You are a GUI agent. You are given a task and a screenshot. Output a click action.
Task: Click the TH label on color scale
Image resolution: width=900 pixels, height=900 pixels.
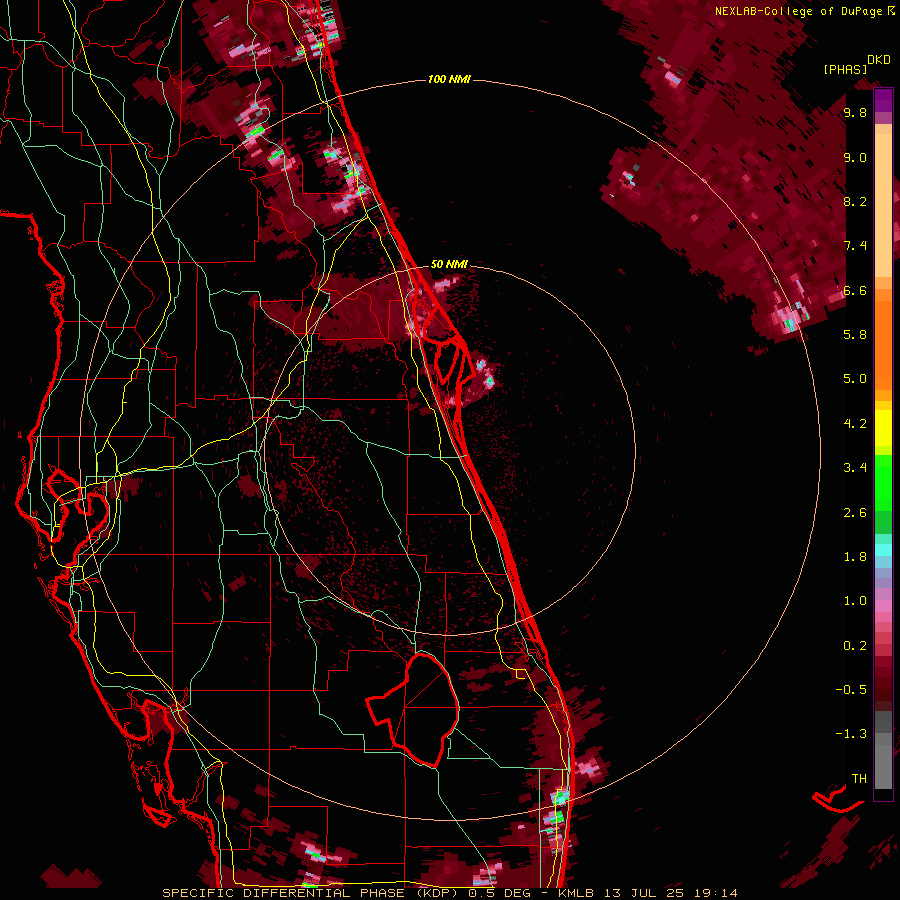pyautogui.click(x=859, y=779)
